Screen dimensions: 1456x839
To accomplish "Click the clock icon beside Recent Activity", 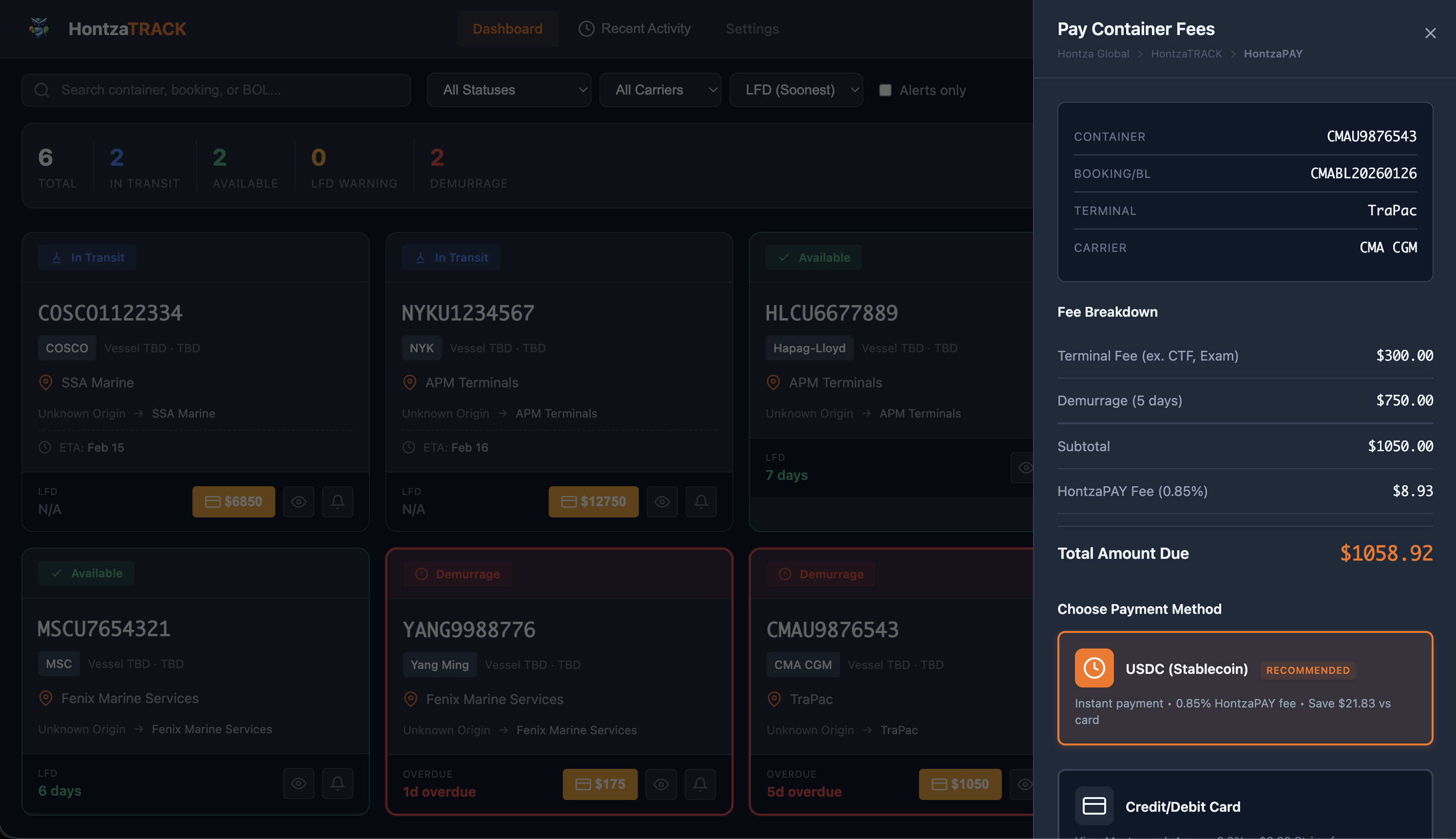I will tap(586, 28).
